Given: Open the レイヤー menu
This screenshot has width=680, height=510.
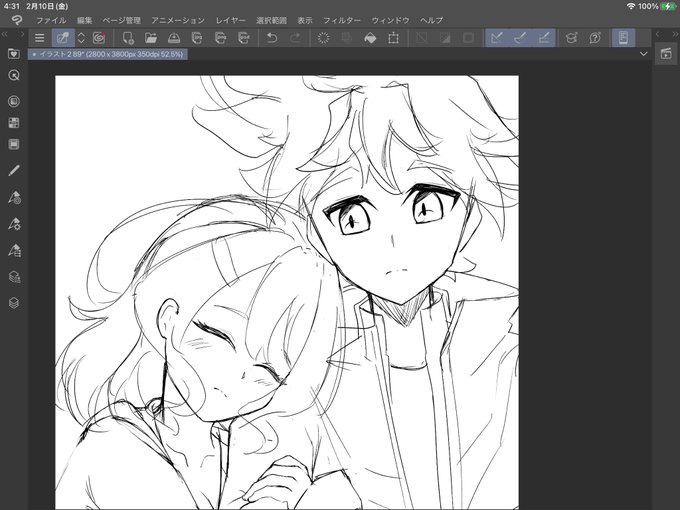Looking at the screenshot, I should [231, 20].
